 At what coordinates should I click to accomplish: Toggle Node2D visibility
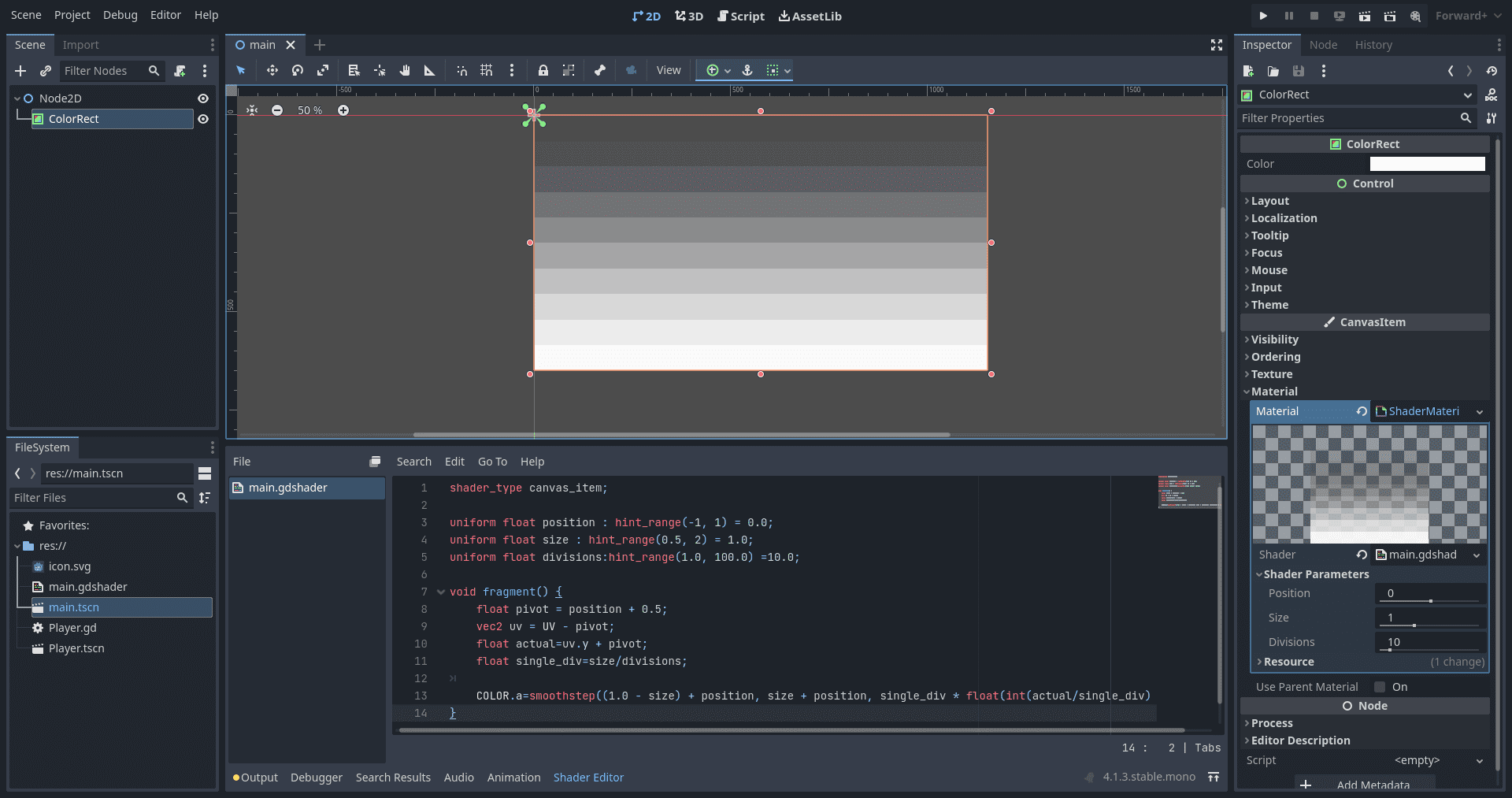(x=203, y=98)
